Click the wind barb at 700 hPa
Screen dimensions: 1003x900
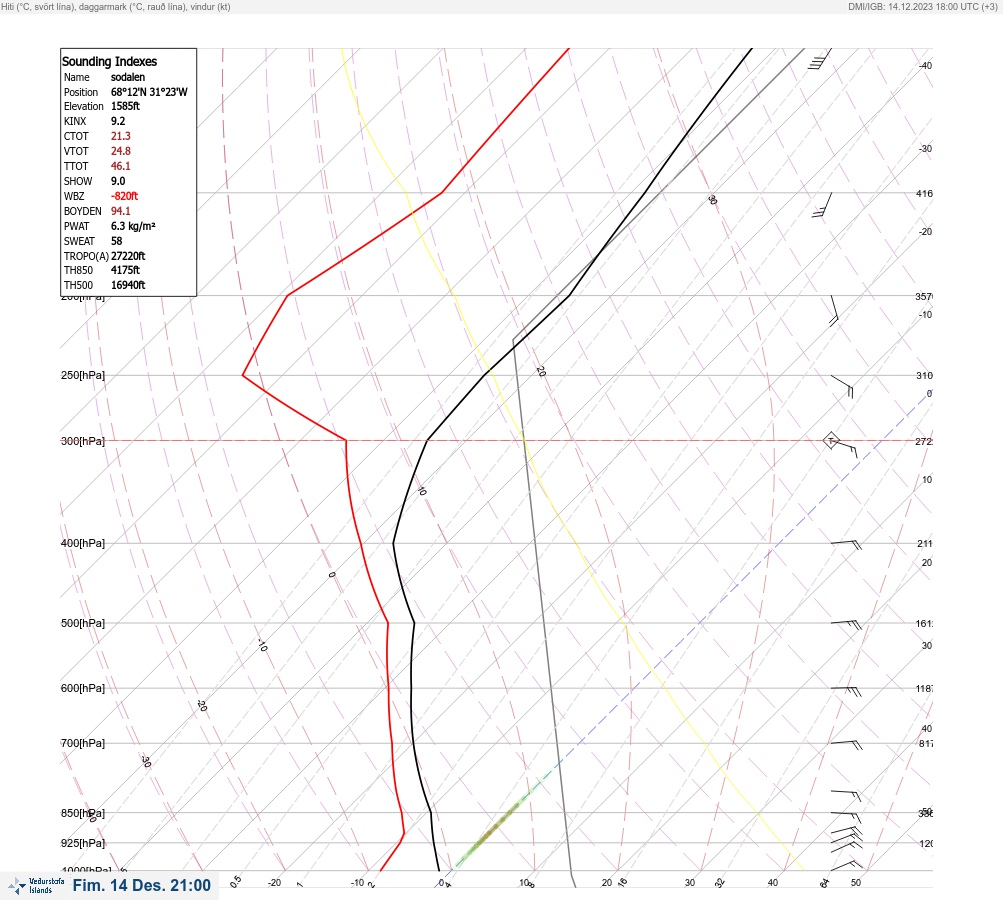pyautogui.click(x=846, y=745)
